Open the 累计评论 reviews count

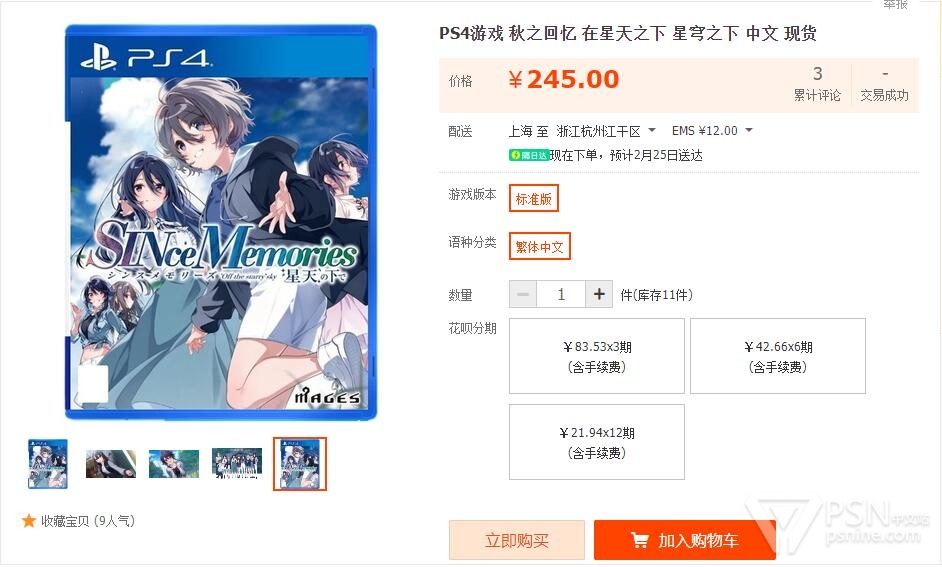817,84
